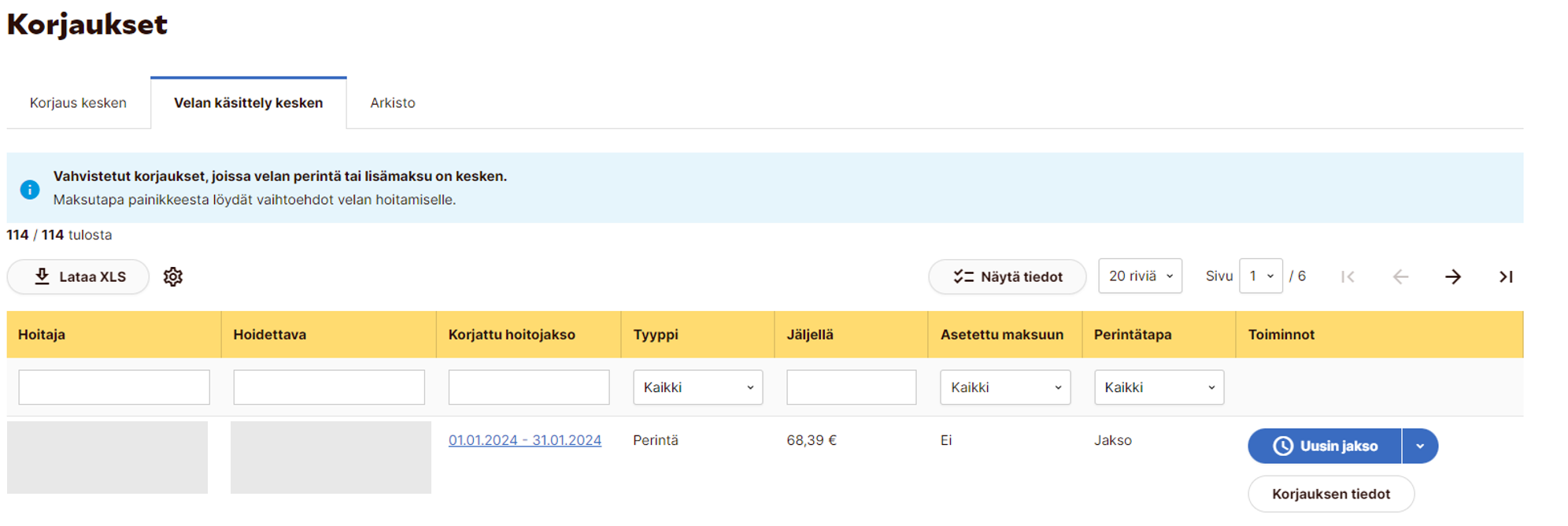This screenshot has width=1568, height=526.
Task: Jump to the last page arrow
Action: tap(1505, 277)
